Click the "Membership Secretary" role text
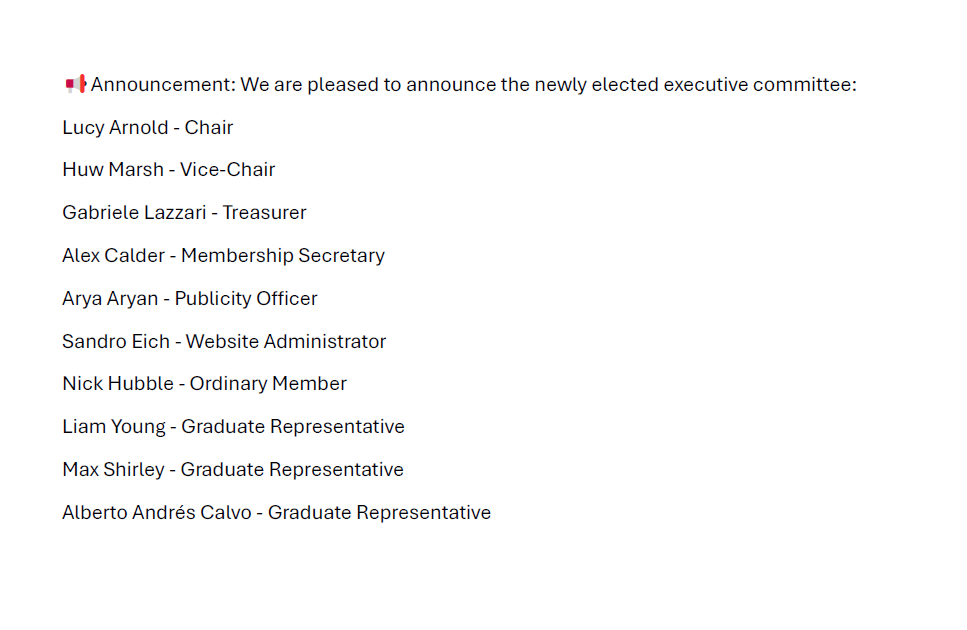The width and height of the screenshot is (967, 630). [283, 256]
